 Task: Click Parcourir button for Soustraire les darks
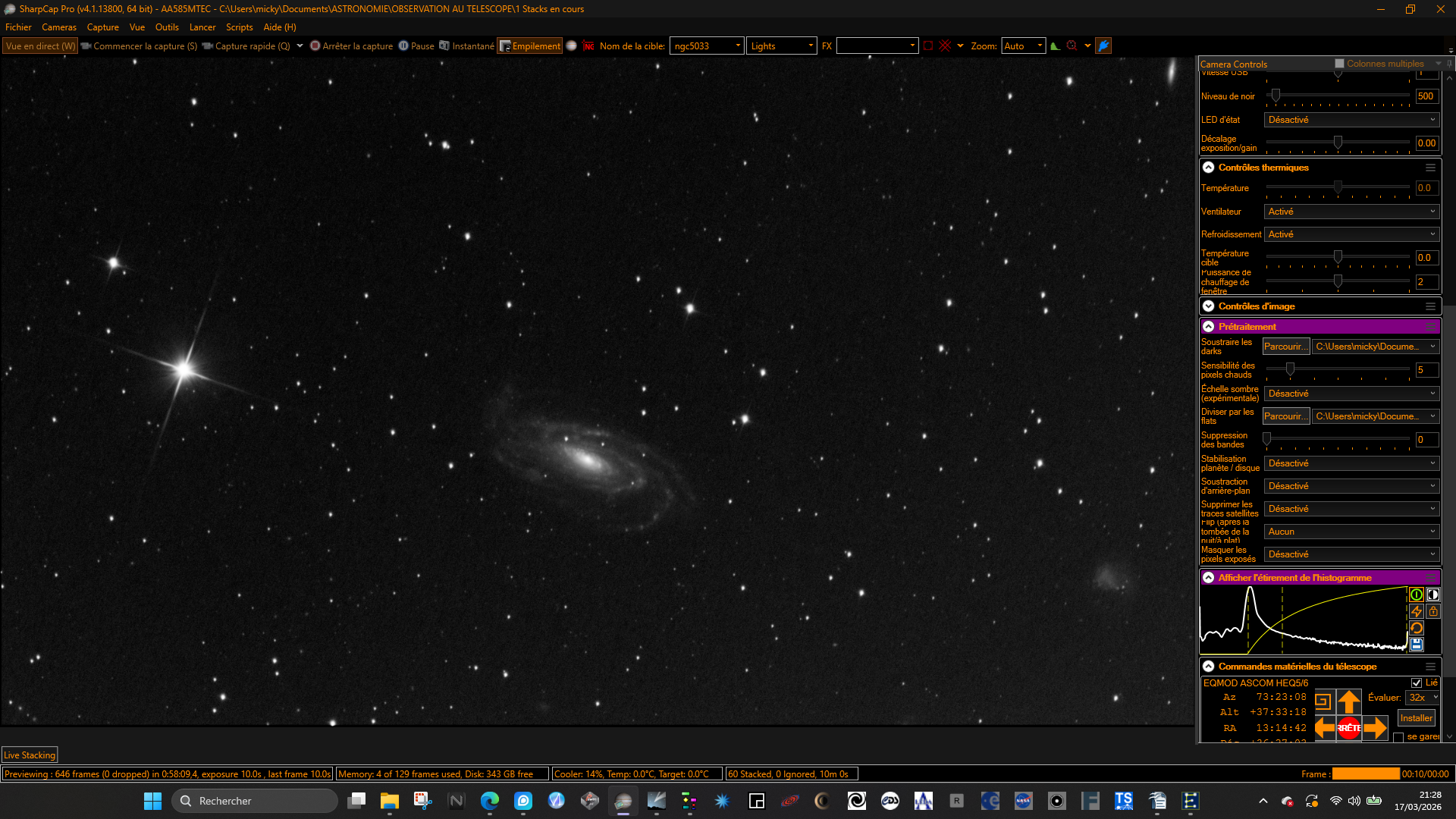pos(1285,347)
